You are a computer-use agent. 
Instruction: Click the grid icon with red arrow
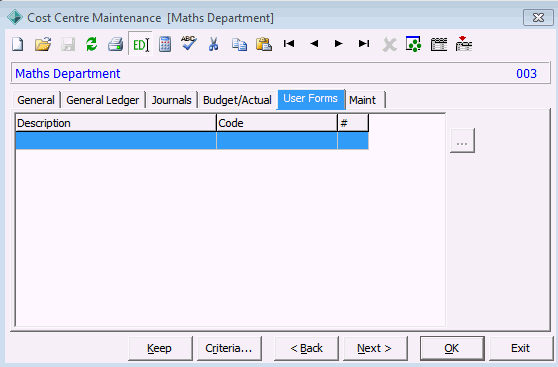click(x=464, y=43)
